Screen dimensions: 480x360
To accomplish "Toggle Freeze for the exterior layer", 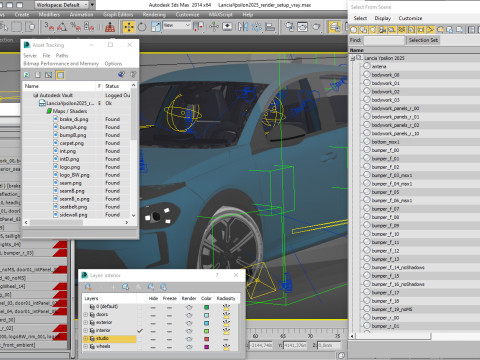I will [x=170, y=323].
